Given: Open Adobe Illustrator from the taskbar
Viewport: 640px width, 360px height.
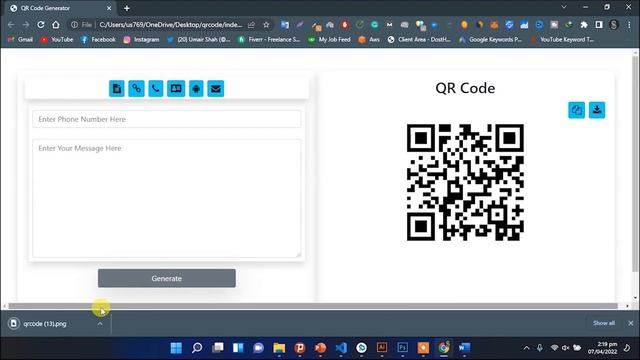Looking at the screenshot, I should pyautogui.click(x=382, y=348).
